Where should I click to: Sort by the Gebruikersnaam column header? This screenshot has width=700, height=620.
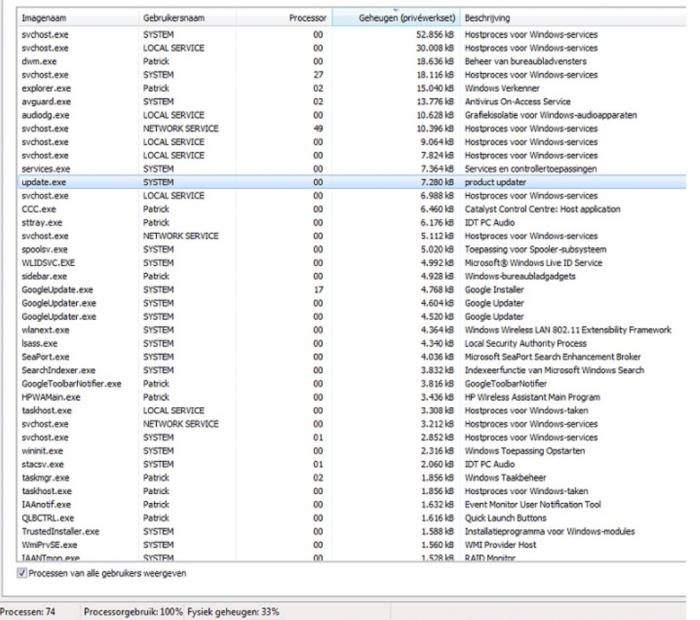click(x=187, y=18)
